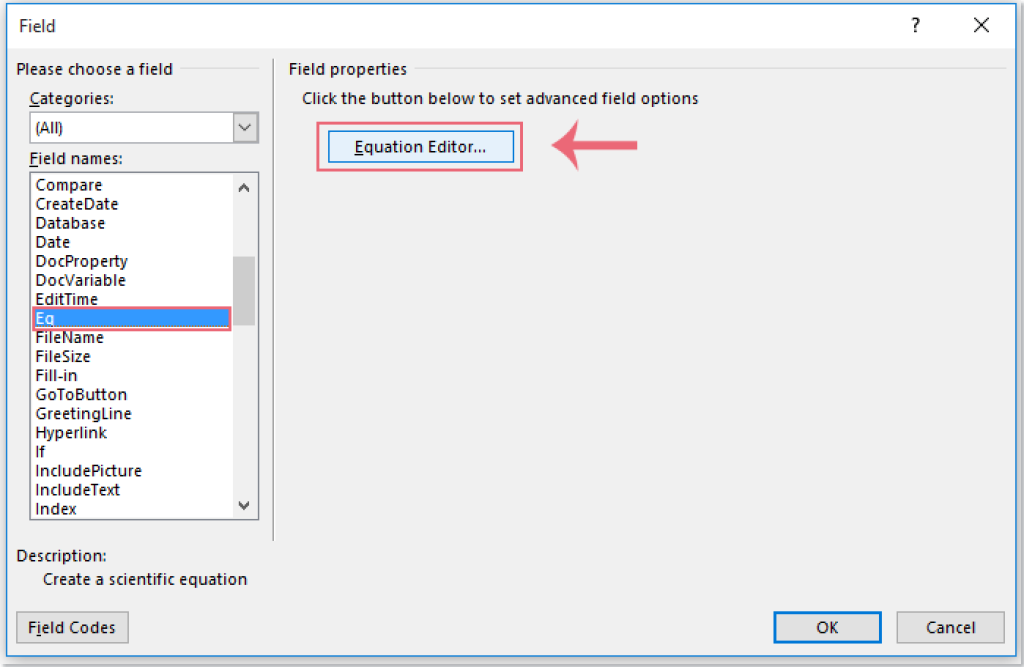This screenshot has height=667, width=1024.
Task: Click the scrollbar up arrow
Action: pyautogui.click(x=243, y=185)
